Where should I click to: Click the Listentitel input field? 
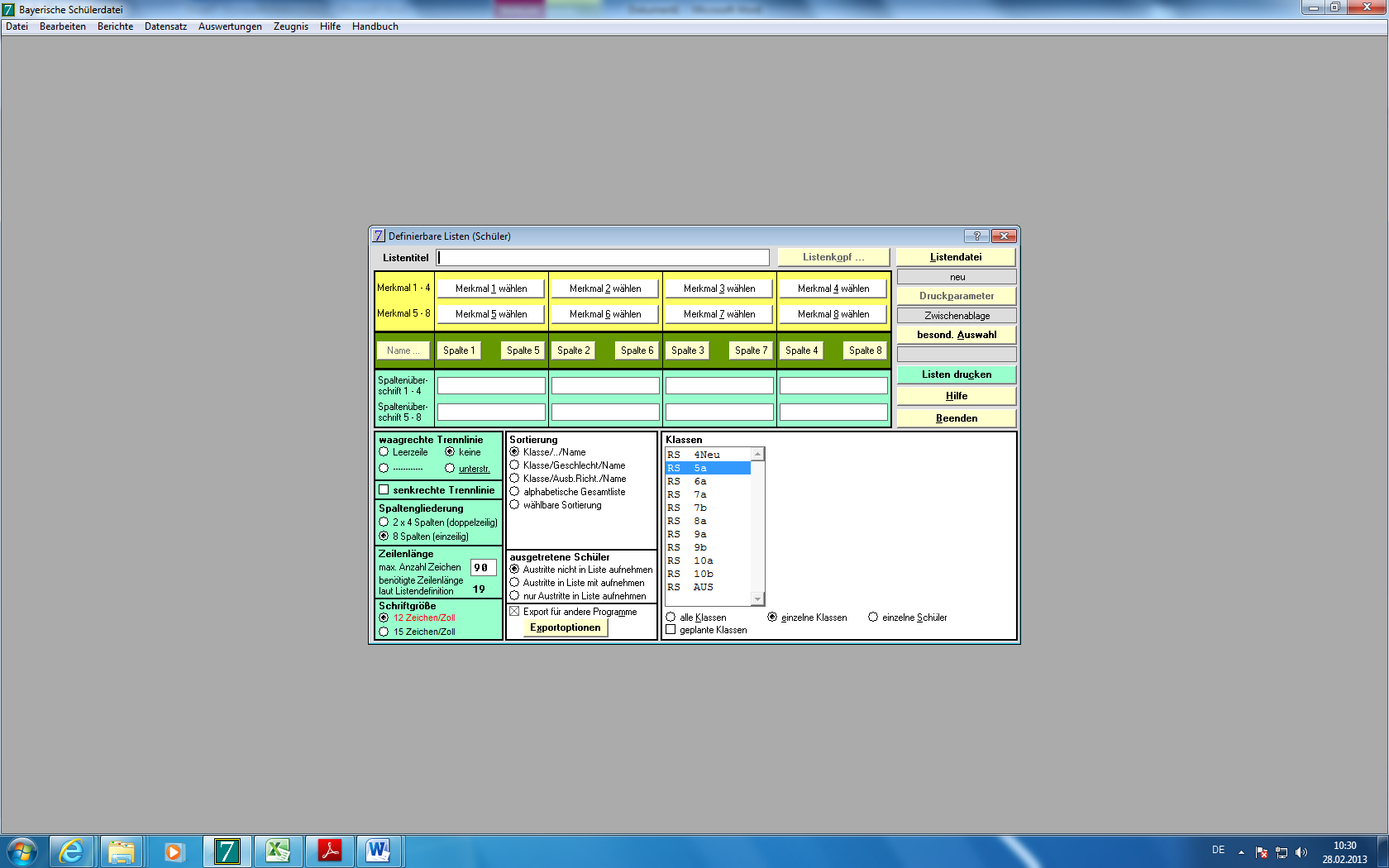(x=604, y=258)
